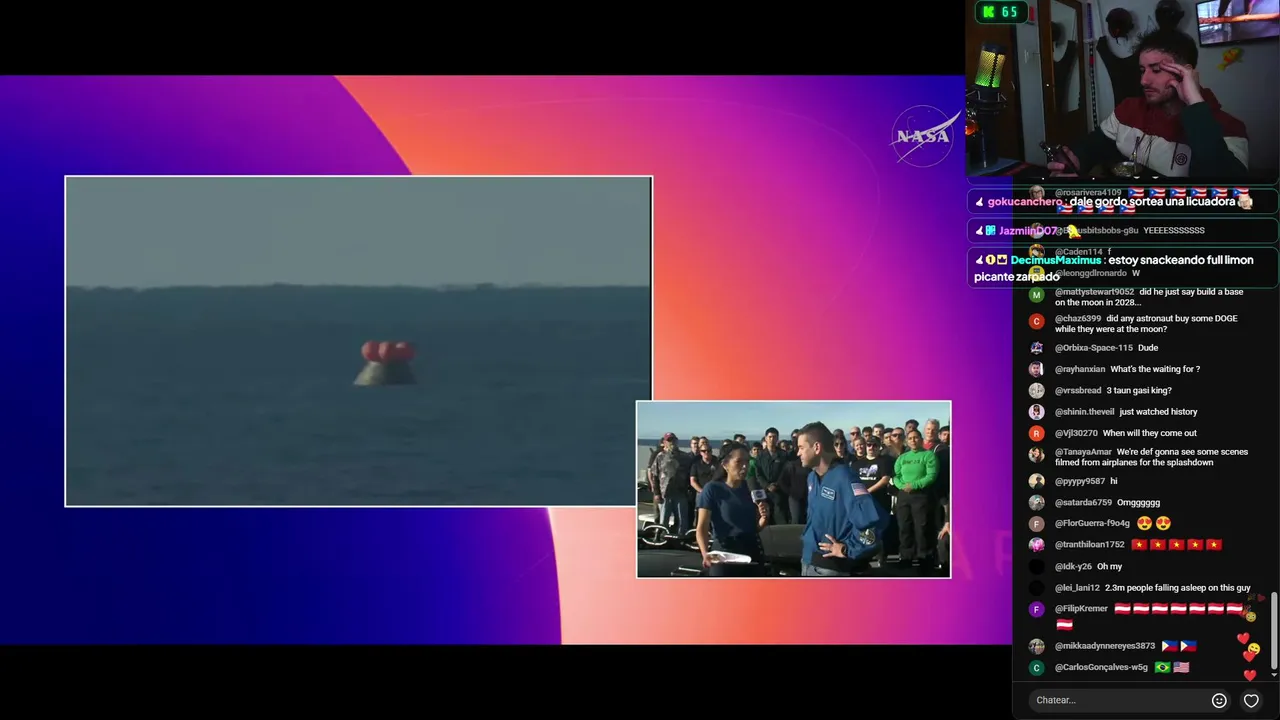This screenshot has width=1280, height=720.
Task: Open pyypy9587's profile avatar
Action: coord(1037,481)
